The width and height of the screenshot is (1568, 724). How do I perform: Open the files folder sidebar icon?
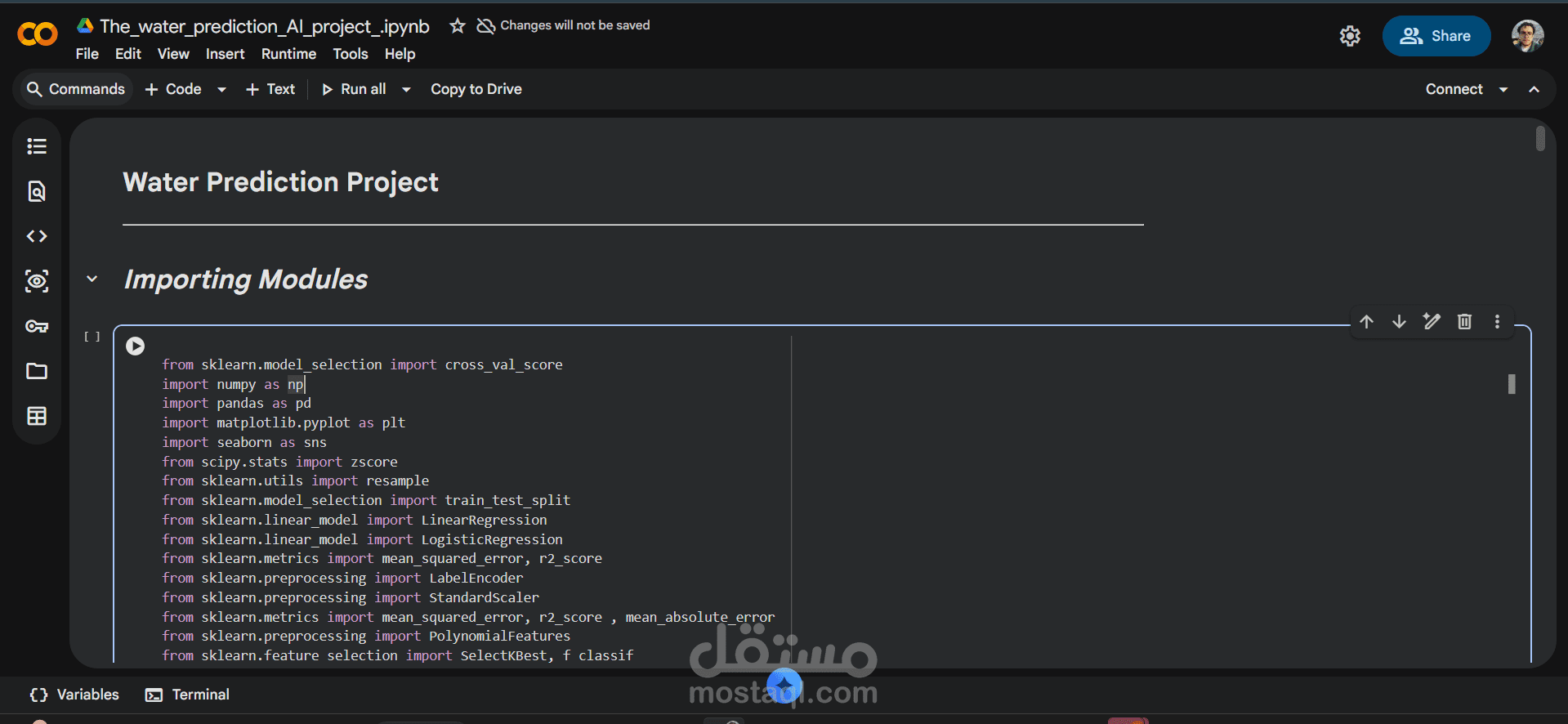coord(37,371)
